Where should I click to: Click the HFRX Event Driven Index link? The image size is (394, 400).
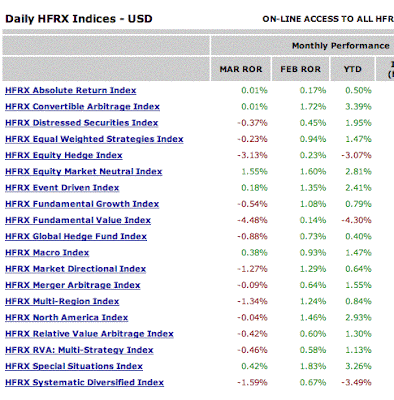click(62, 188)
